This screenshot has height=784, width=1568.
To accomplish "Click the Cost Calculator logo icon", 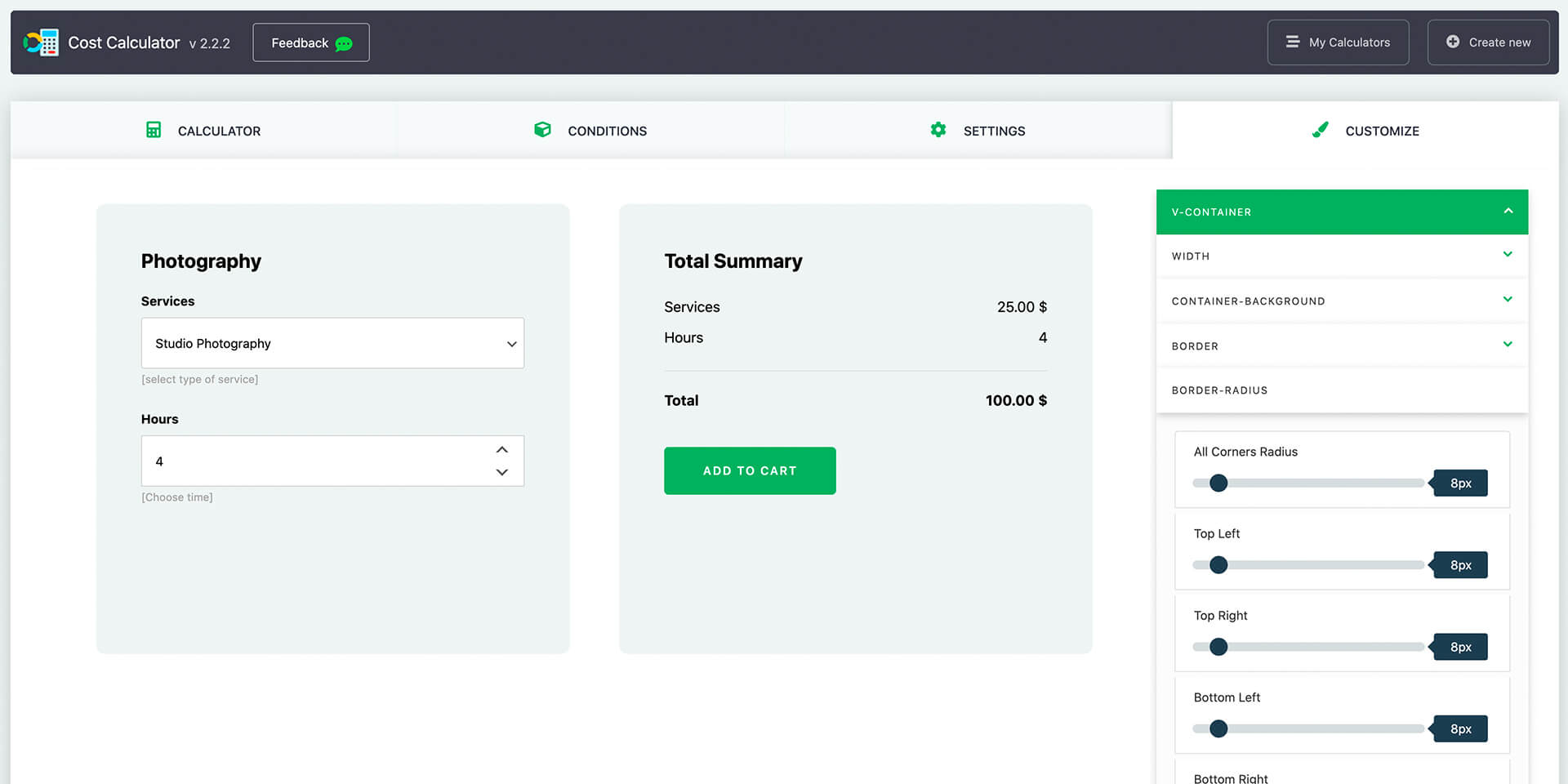I will [x=41, y=42].
